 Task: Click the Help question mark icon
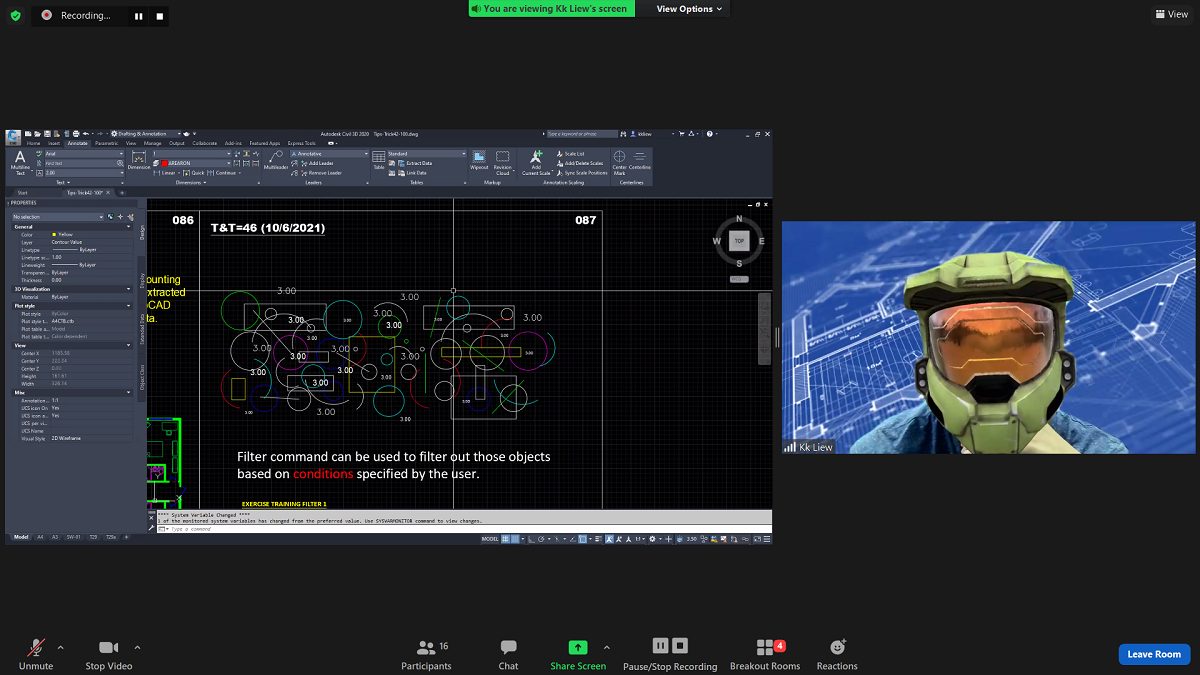(x=709, y=134)
